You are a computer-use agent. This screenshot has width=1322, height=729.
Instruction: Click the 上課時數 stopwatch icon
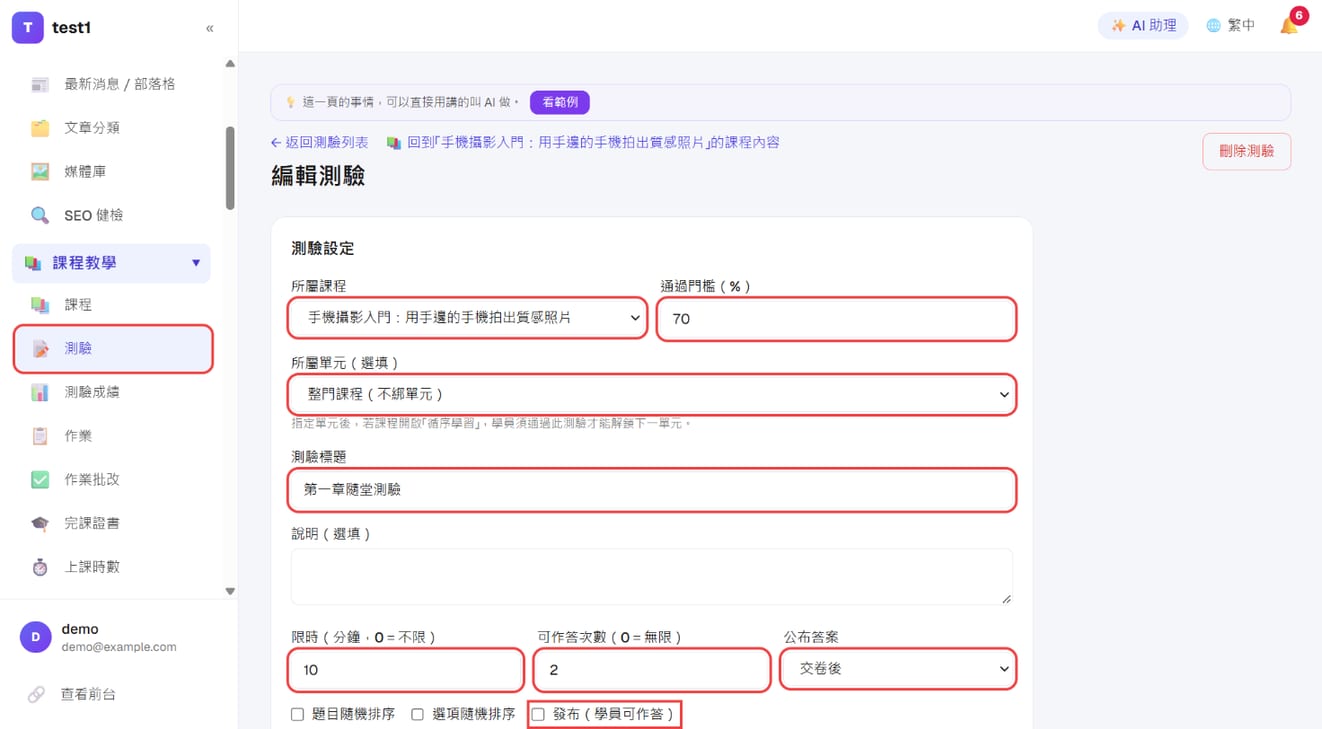click(40, 567)
